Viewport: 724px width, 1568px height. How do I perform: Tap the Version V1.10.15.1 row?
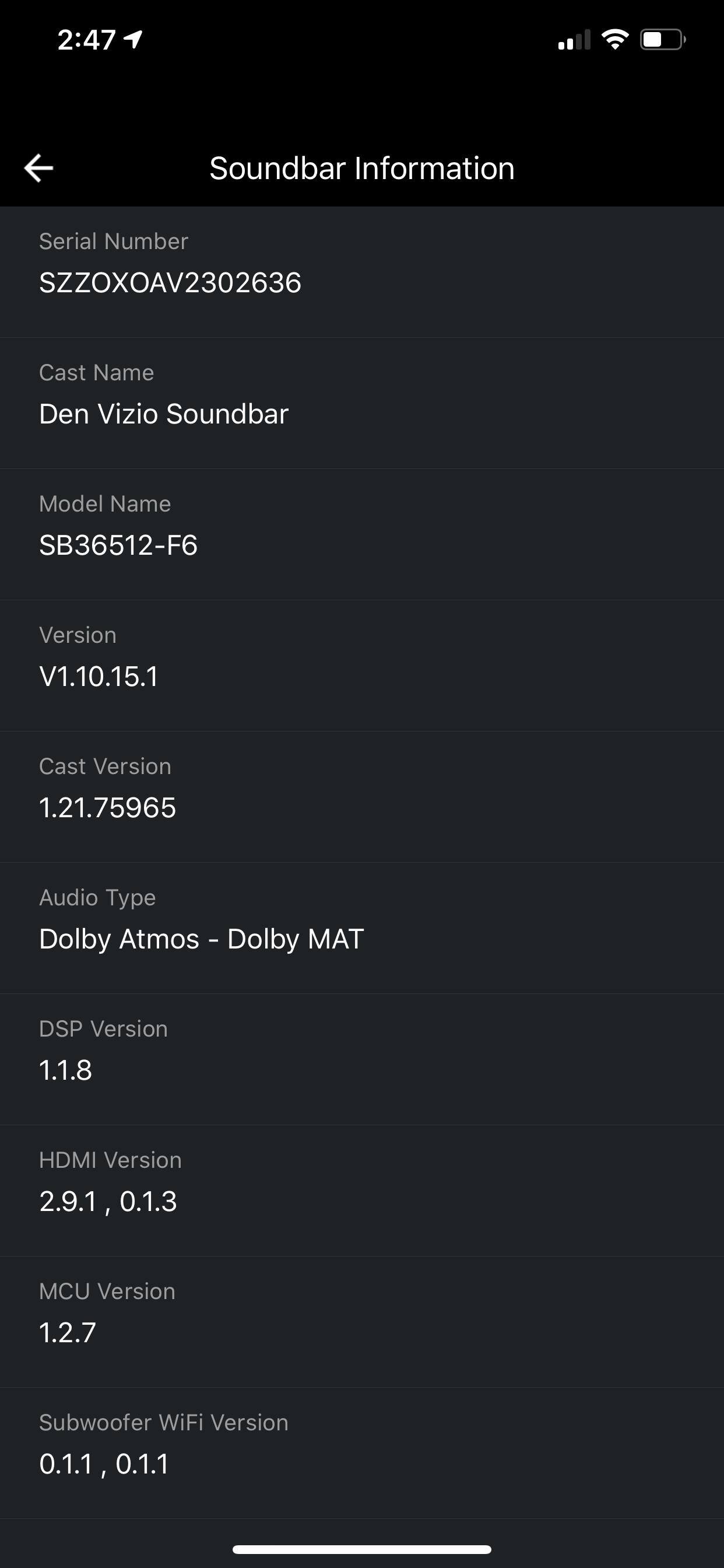(362, 666)
